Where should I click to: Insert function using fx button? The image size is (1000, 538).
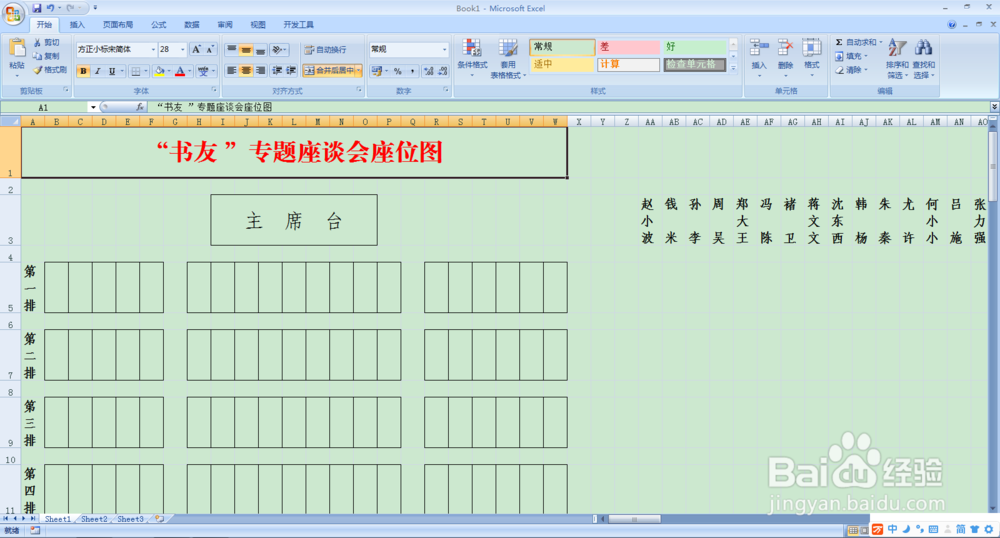[140, 107]
